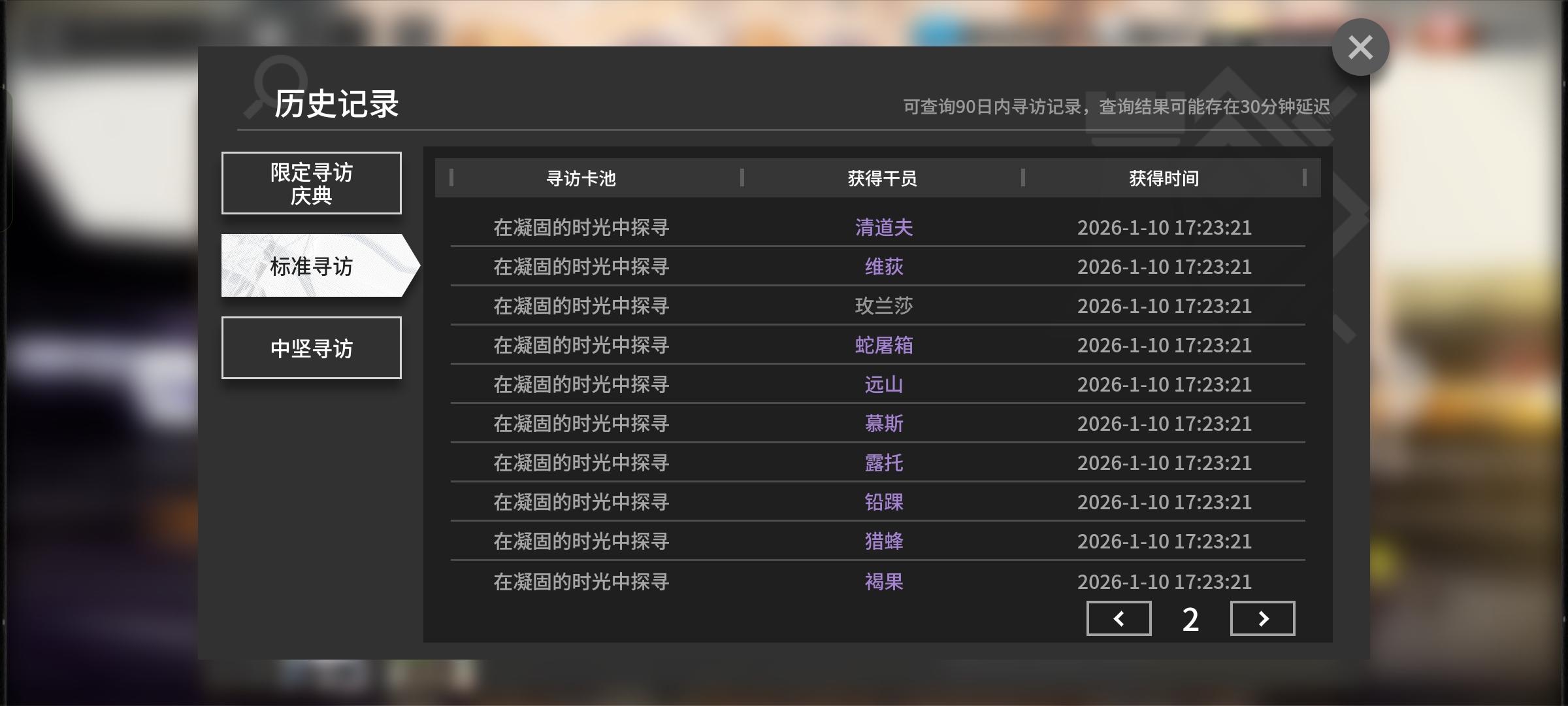The width and height of the screenshot is (1568, 706).
Task: Select operator name 维荻
Action: (884, 267)
